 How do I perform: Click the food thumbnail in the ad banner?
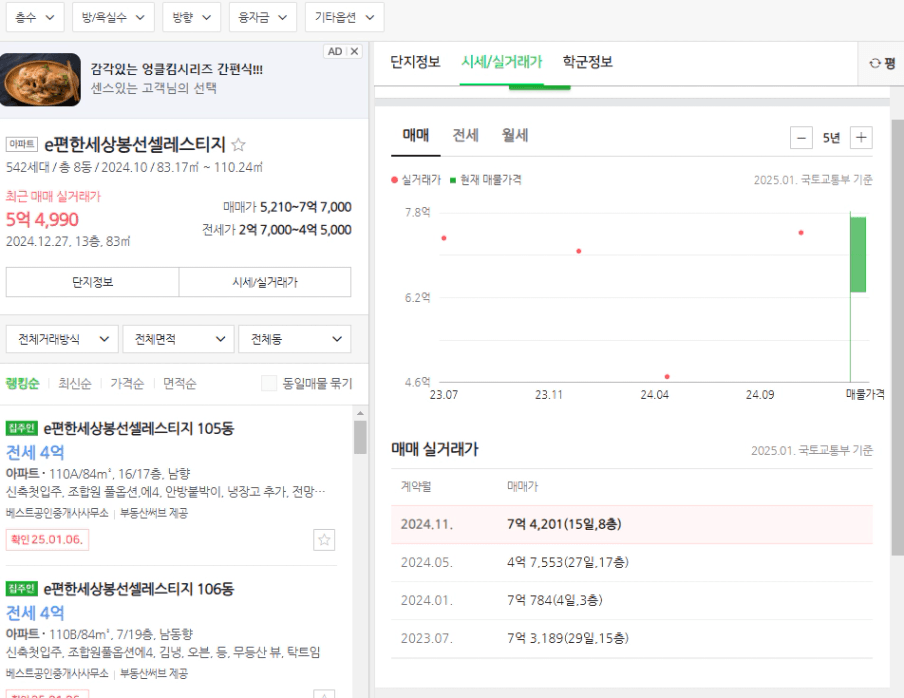40,80
